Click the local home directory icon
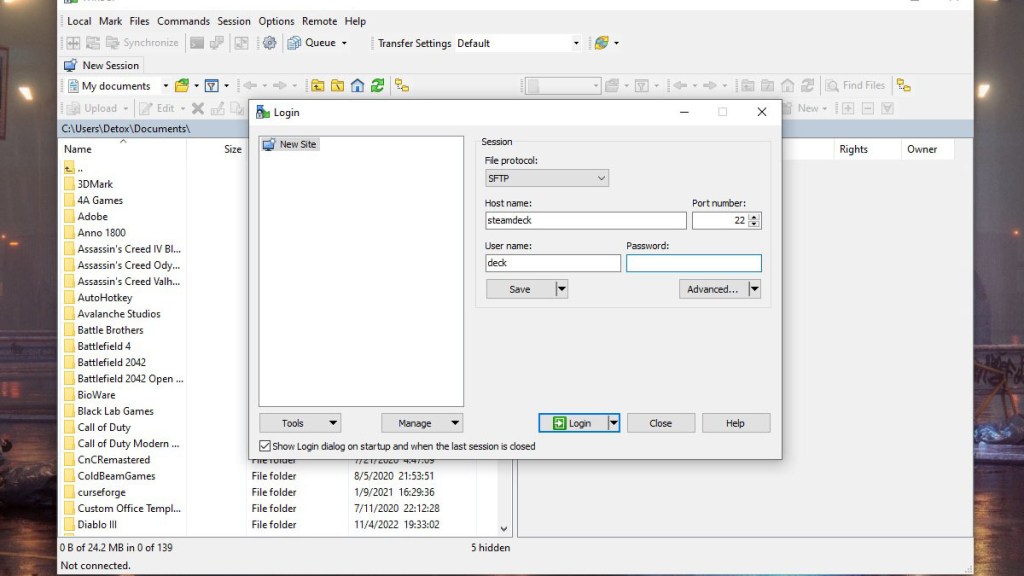The height and width of the screenshot is (576, 1024). tap(357, 86)
